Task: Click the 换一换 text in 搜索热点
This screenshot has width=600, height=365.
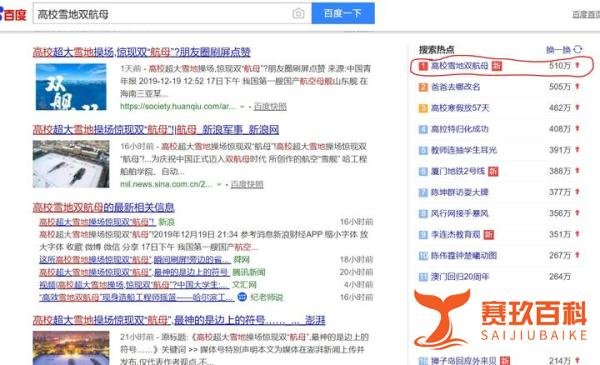Action: coord(558,50)
